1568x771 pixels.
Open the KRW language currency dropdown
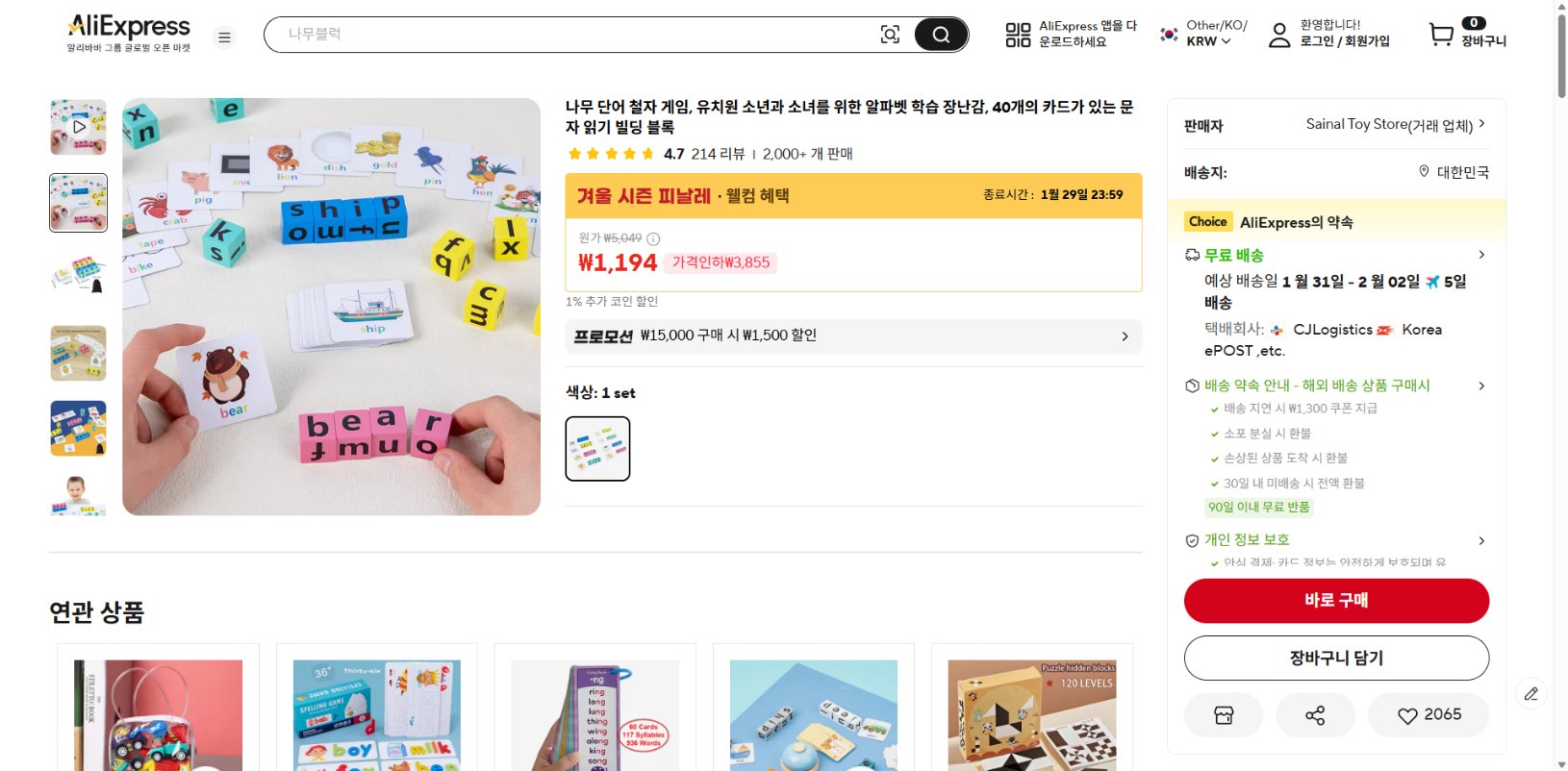[1207, 41]
